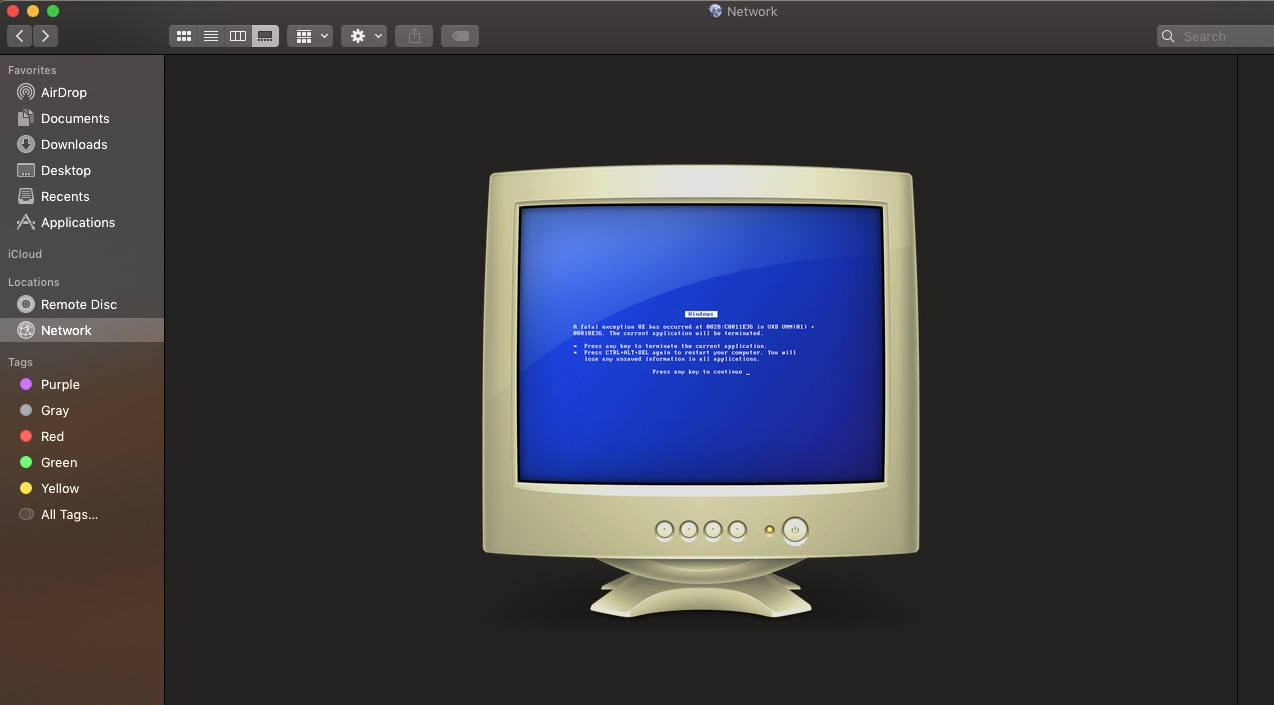Minimize the window with yellow button

coord(33,11)
